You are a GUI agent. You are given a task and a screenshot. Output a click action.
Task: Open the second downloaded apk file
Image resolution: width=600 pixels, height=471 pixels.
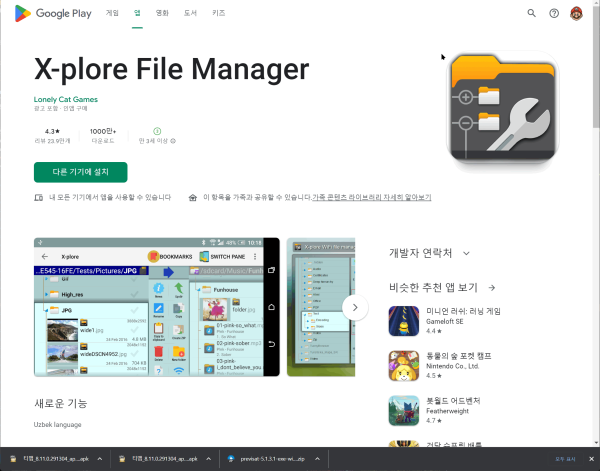165,459
